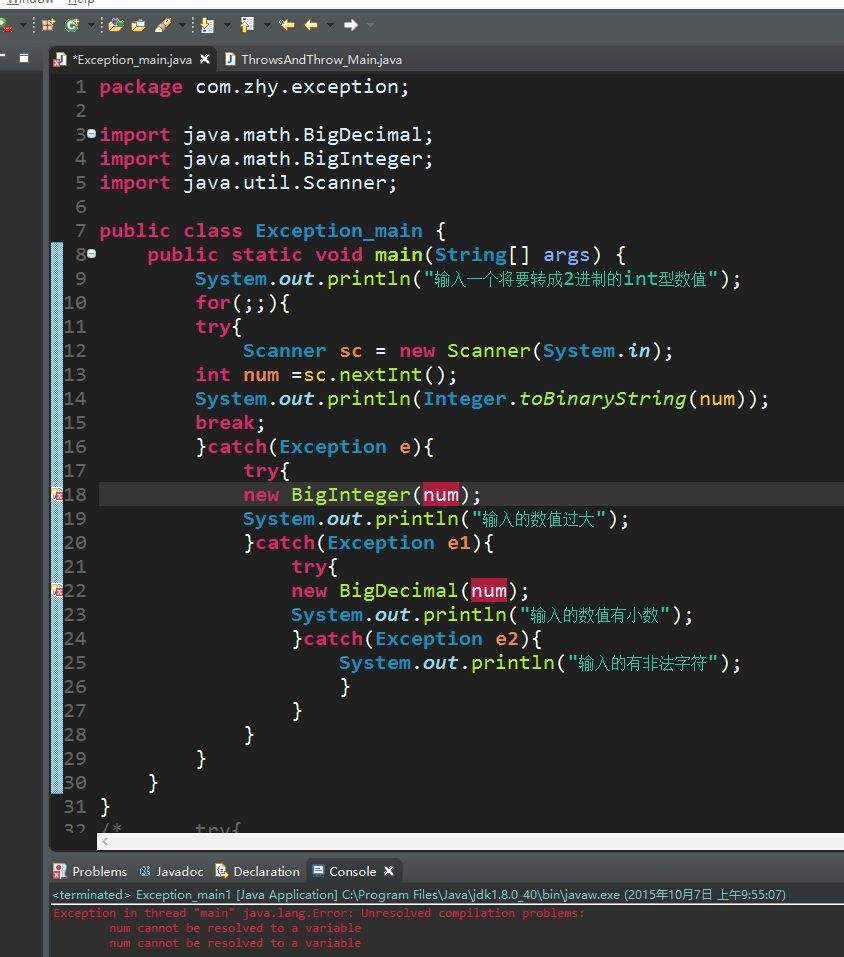Image resolution: width=844 pixels, height=957 pixels.
Task: Click the Search flashlight toolbar icon
Action: point(162,25)
